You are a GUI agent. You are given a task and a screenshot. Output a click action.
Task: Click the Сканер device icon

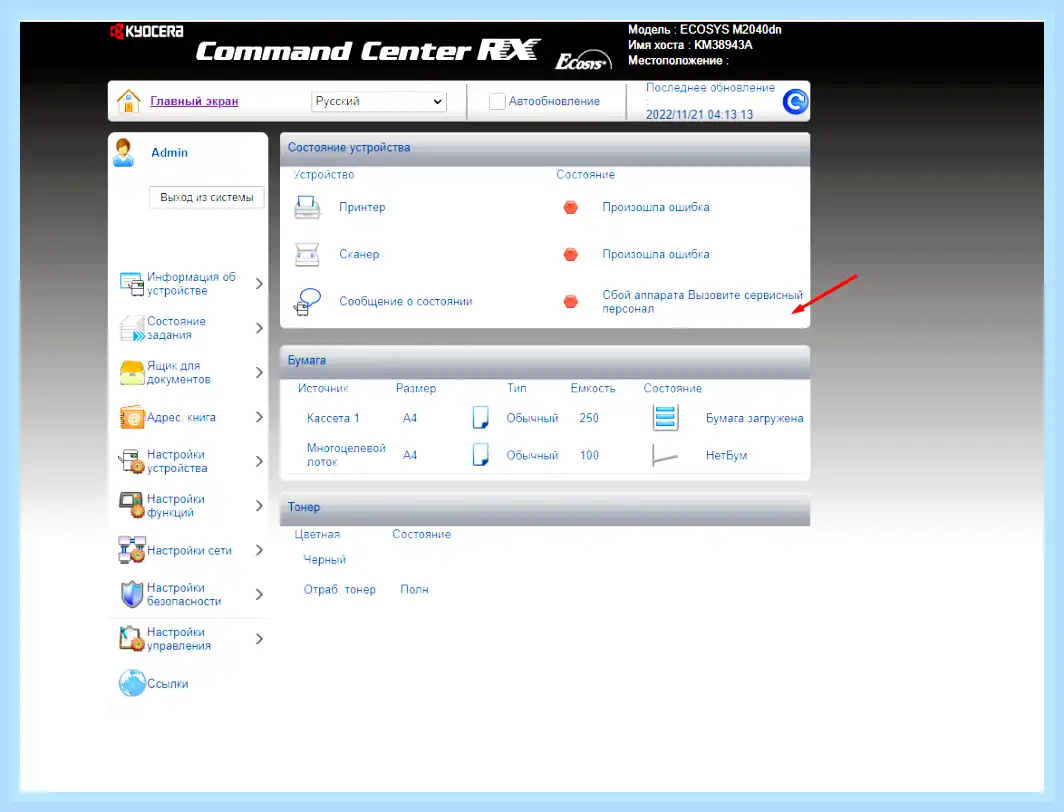[x=307, y=254]
